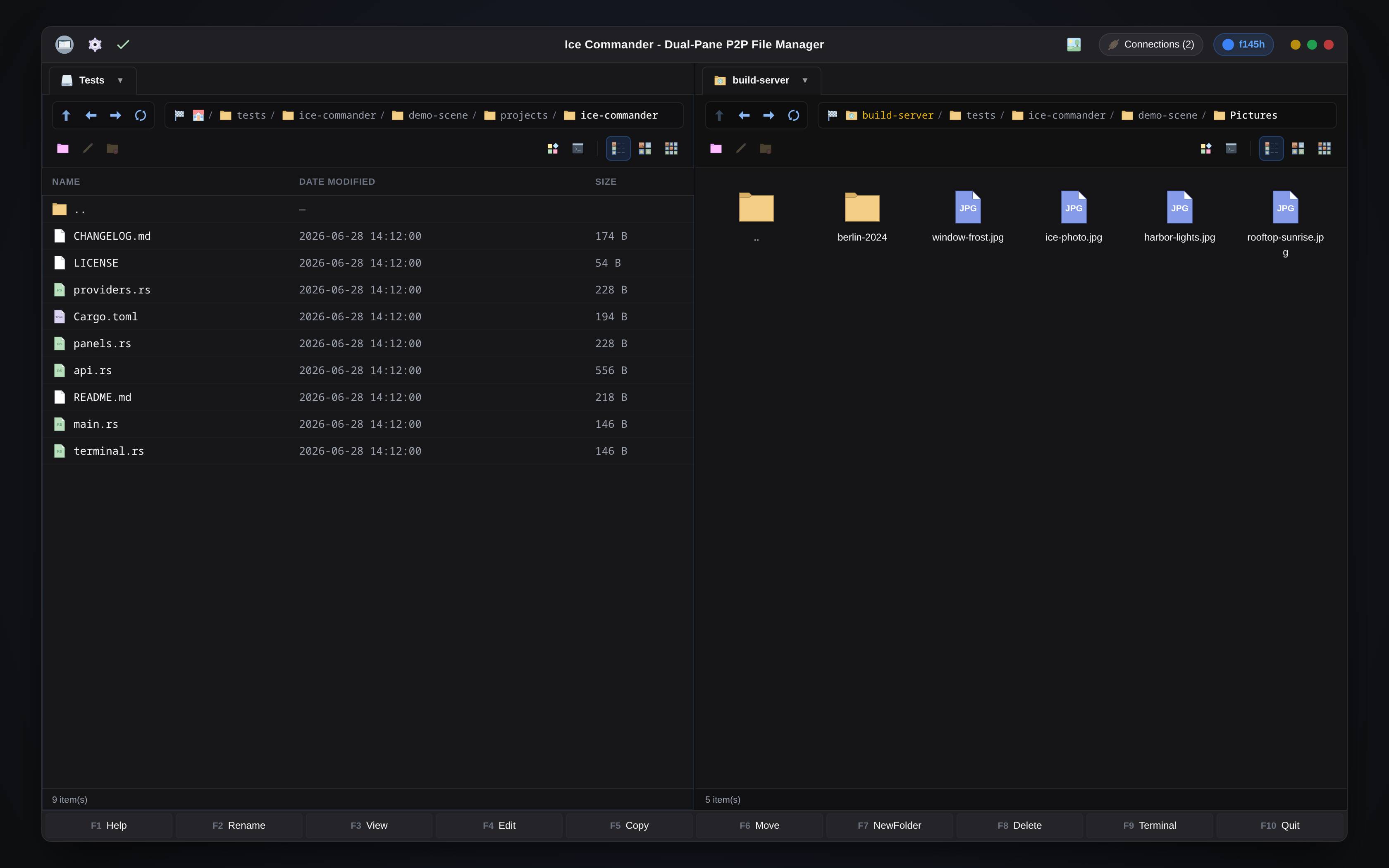Select harbor-lights.jpg file

[1179, 217]
